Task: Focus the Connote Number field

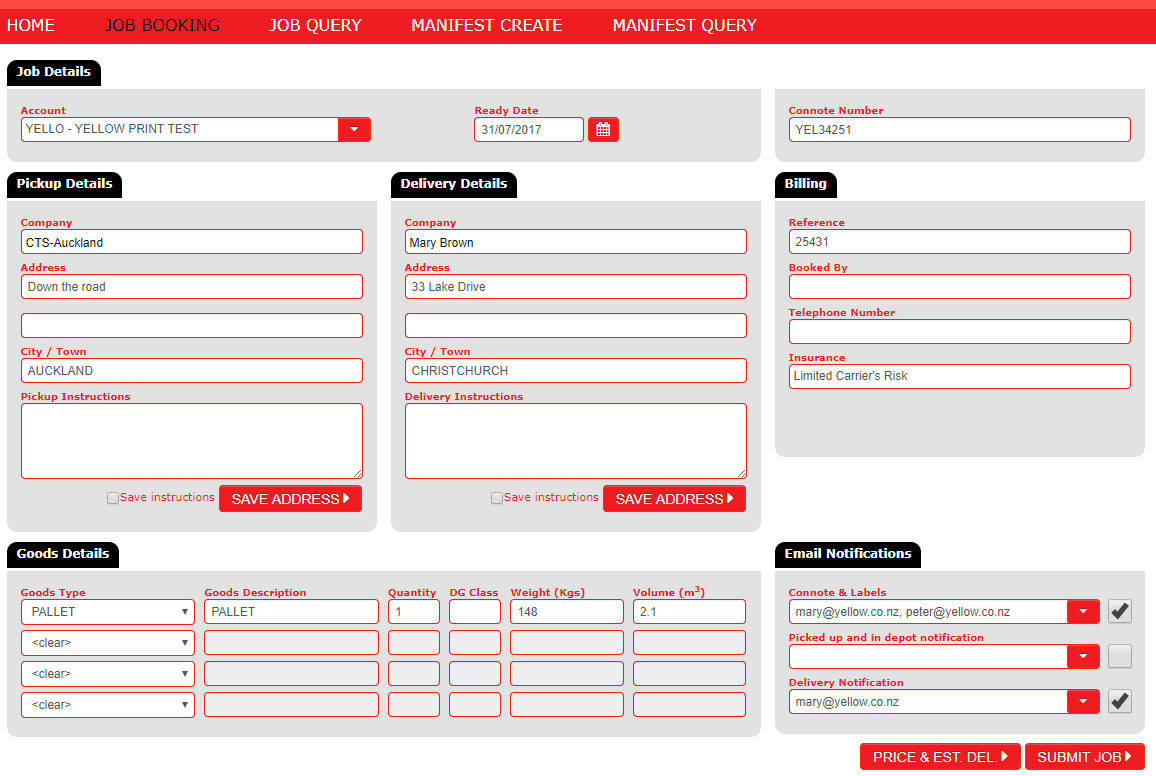Action: pyautogui.click(x=959, y=130)
